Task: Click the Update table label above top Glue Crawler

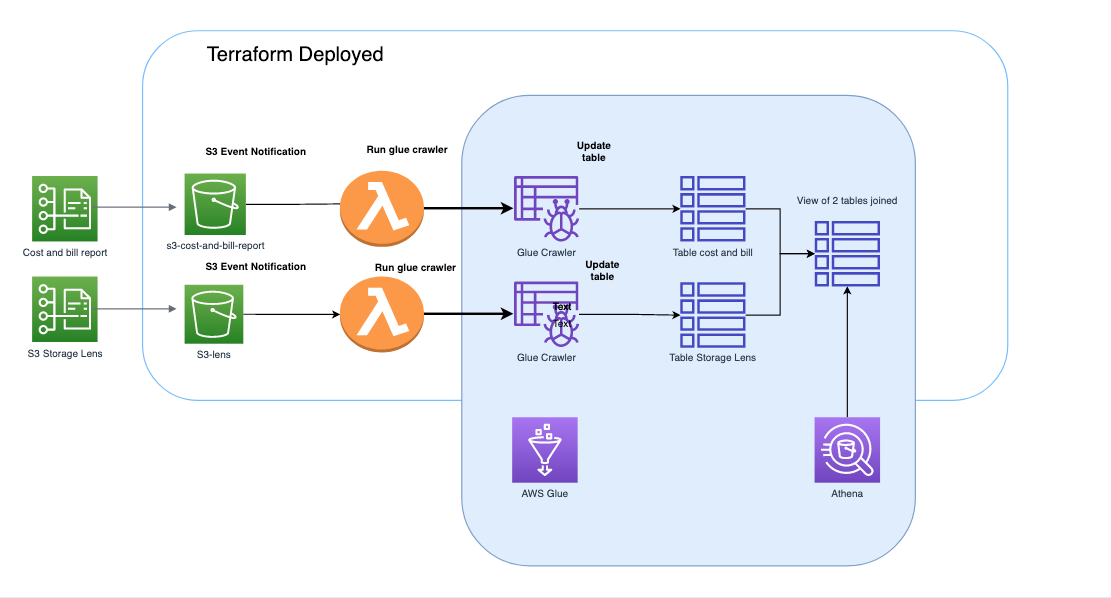Action: [593, 151]
